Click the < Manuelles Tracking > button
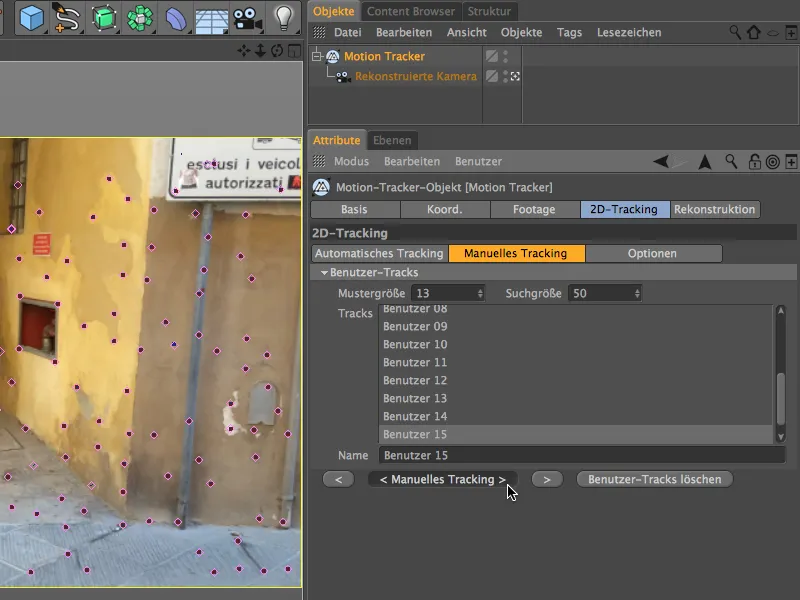This screenshot has width=800, height=600. [443, 479]
